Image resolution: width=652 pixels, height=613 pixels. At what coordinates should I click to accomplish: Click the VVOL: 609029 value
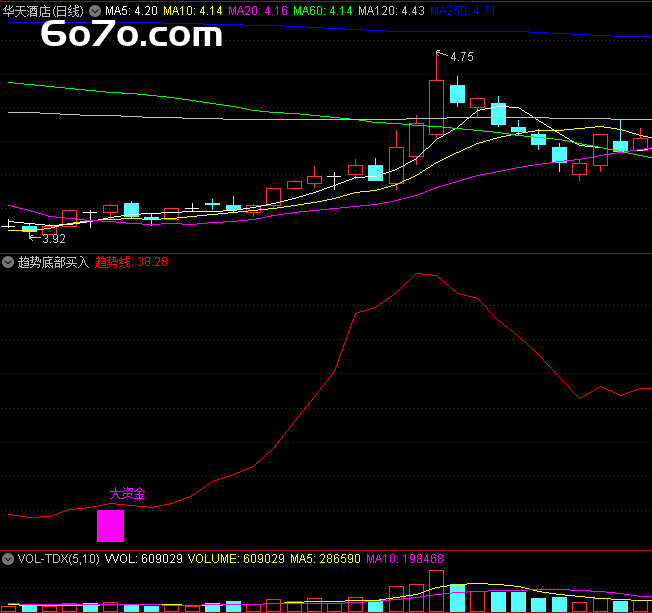tap(143, 559)
